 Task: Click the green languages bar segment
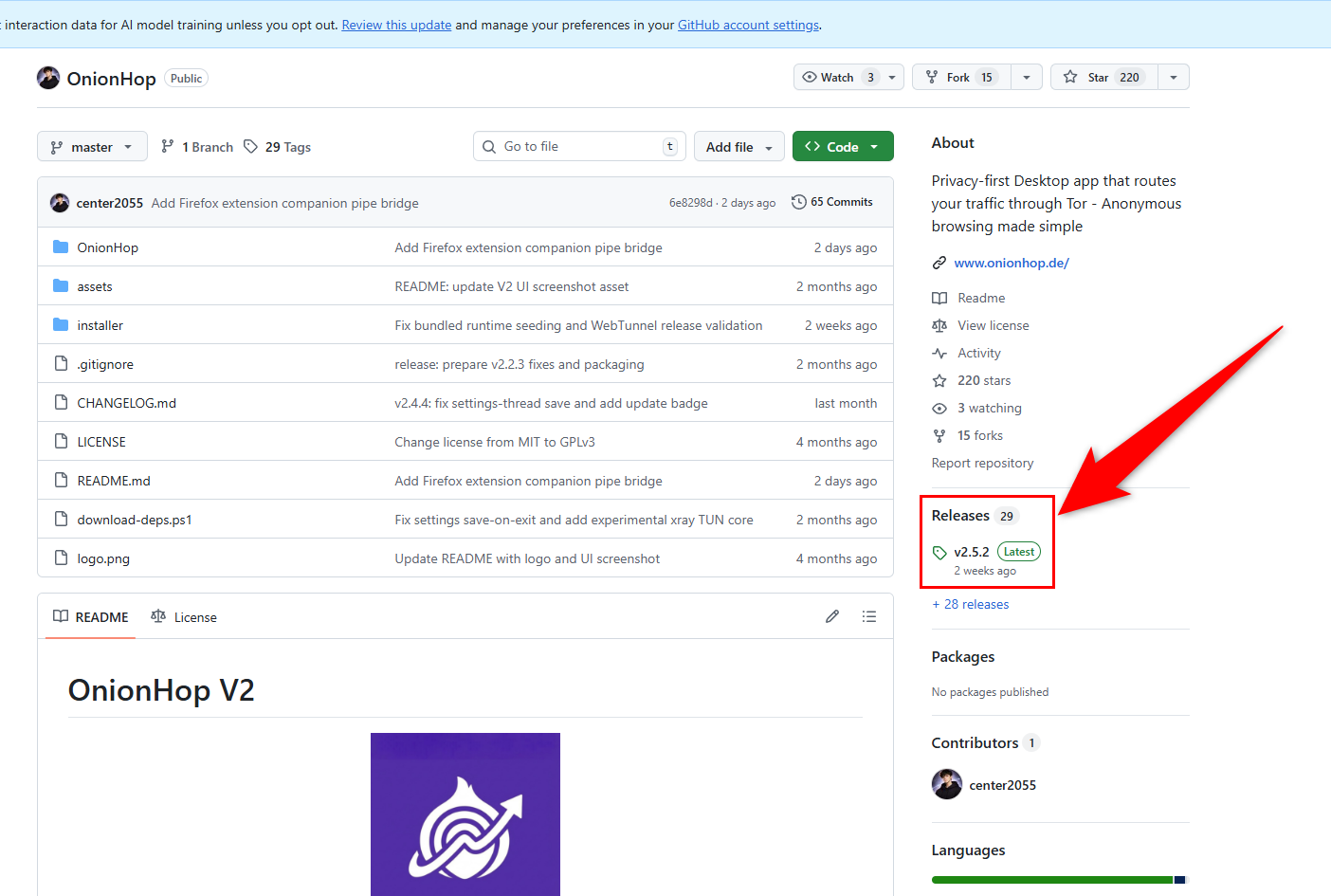(x=1052, y=880)
